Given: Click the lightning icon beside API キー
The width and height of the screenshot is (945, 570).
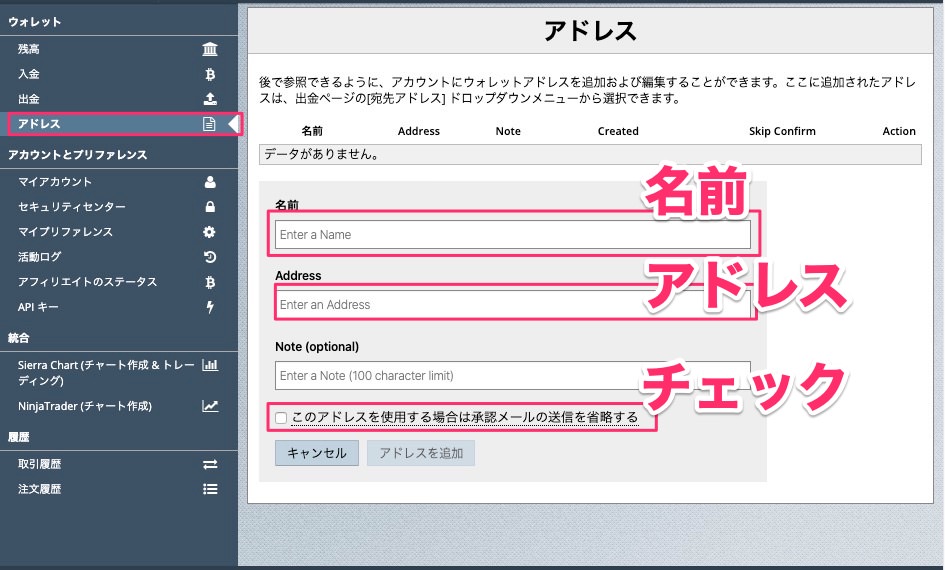Looking at the screenshot, I should point(210,307).
